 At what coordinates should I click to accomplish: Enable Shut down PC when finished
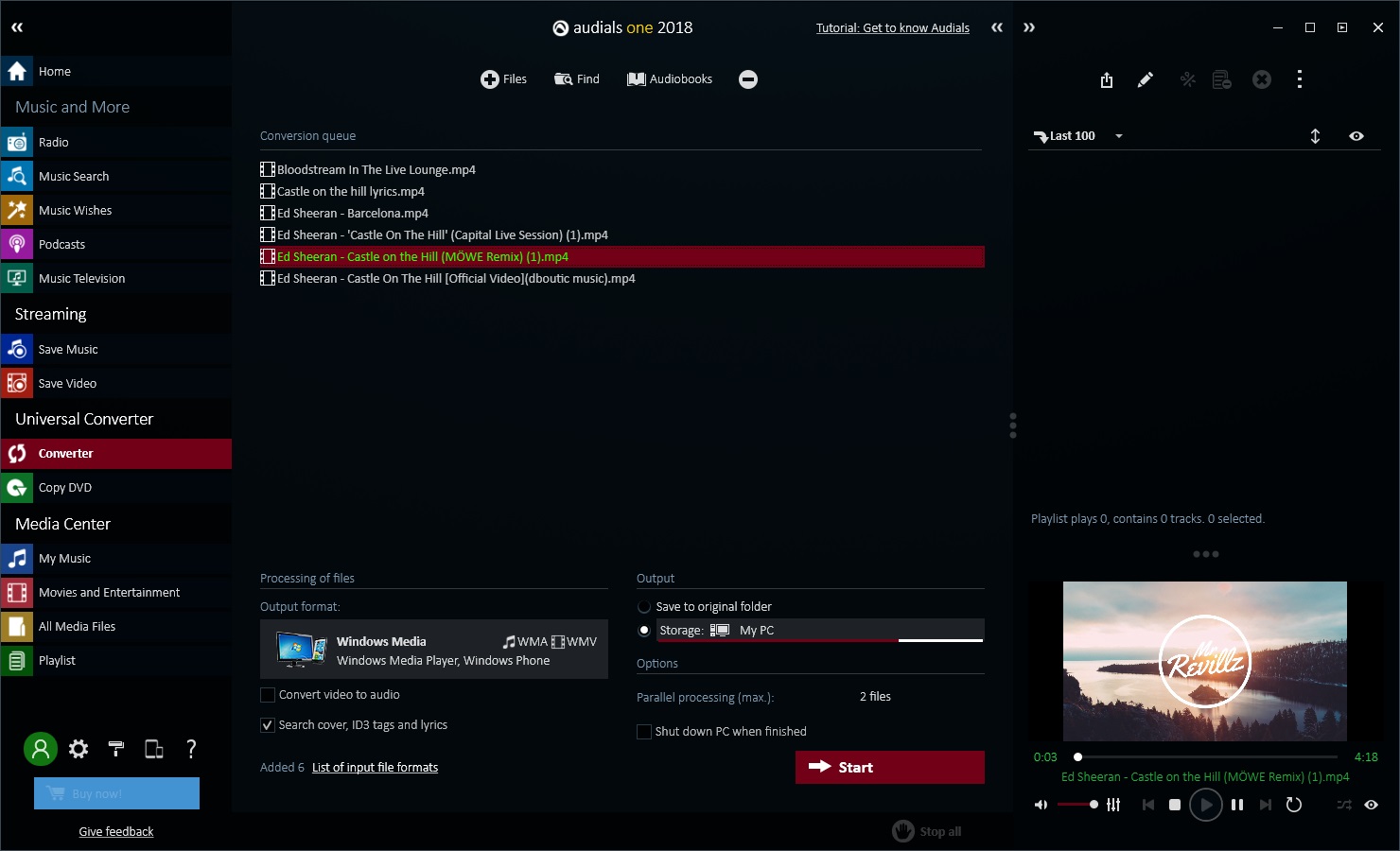coord(644,732)
